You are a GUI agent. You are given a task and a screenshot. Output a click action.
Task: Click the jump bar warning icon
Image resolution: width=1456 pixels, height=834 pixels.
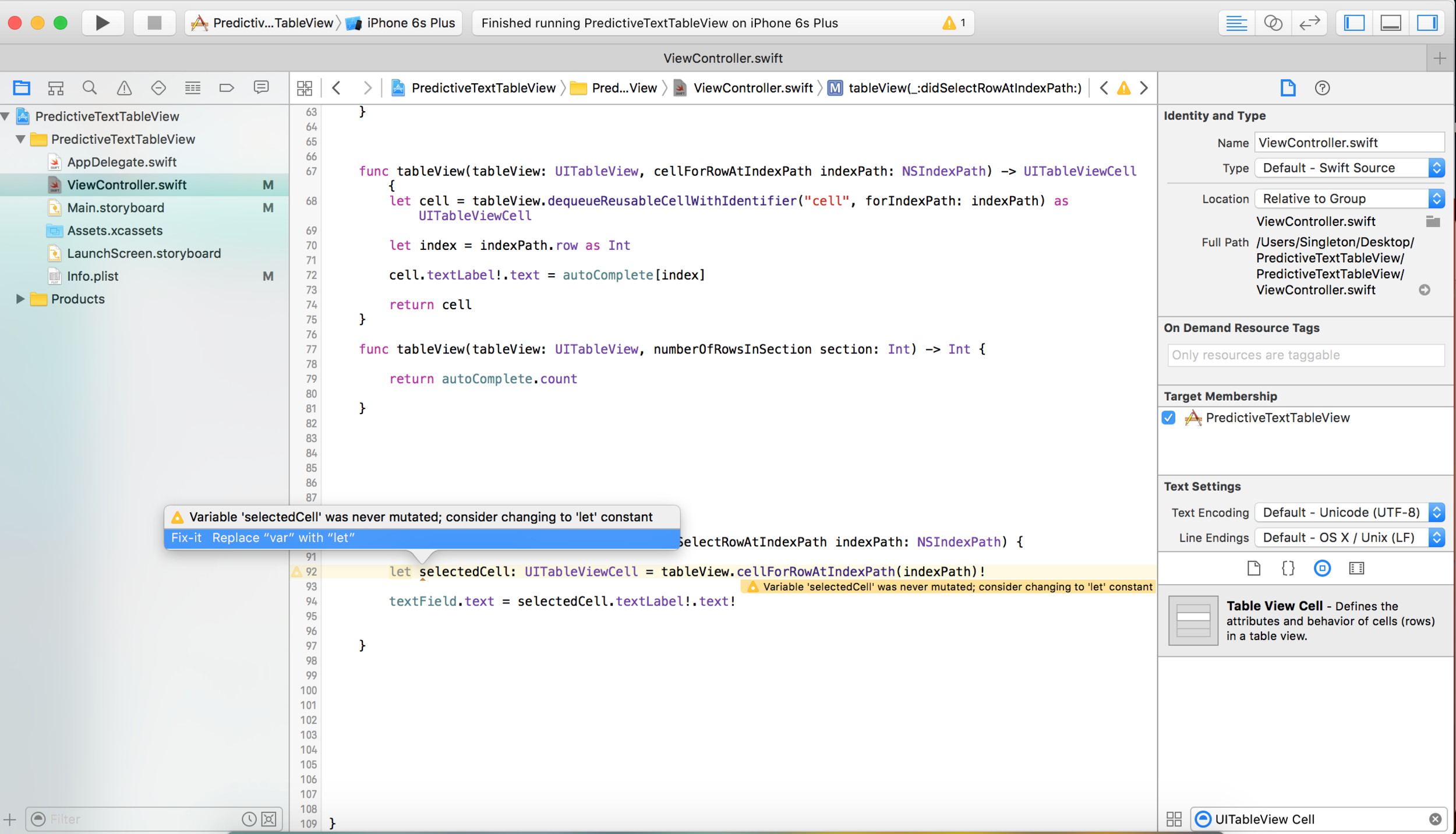[1123, 88]
